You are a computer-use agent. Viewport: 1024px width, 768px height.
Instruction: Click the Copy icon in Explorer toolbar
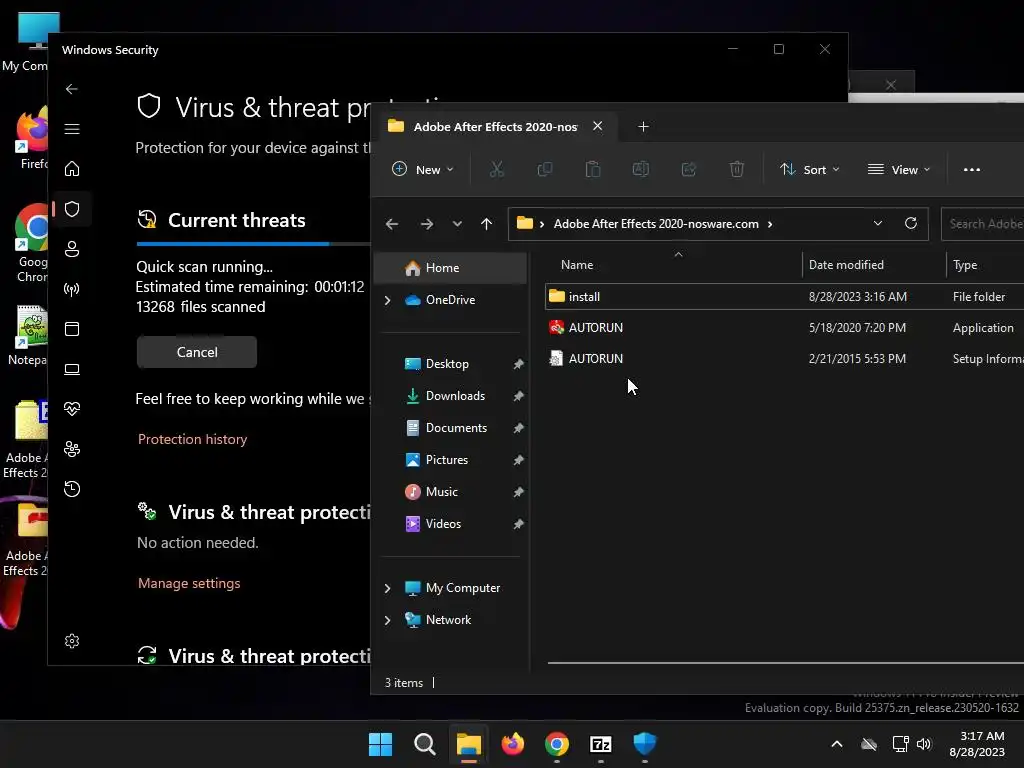[545, 170]
